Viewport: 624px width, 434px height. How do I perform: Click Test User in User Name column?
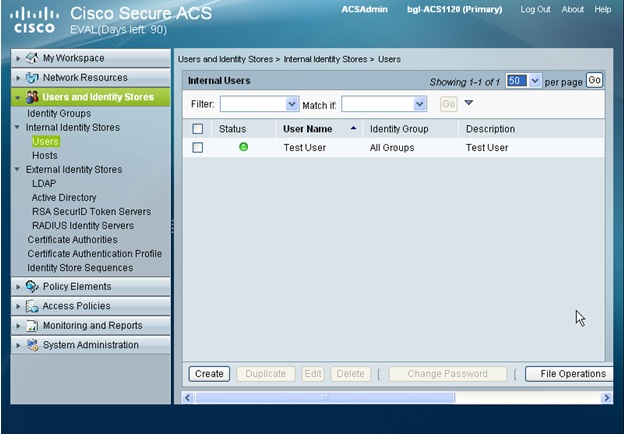[x=304, y=148]
